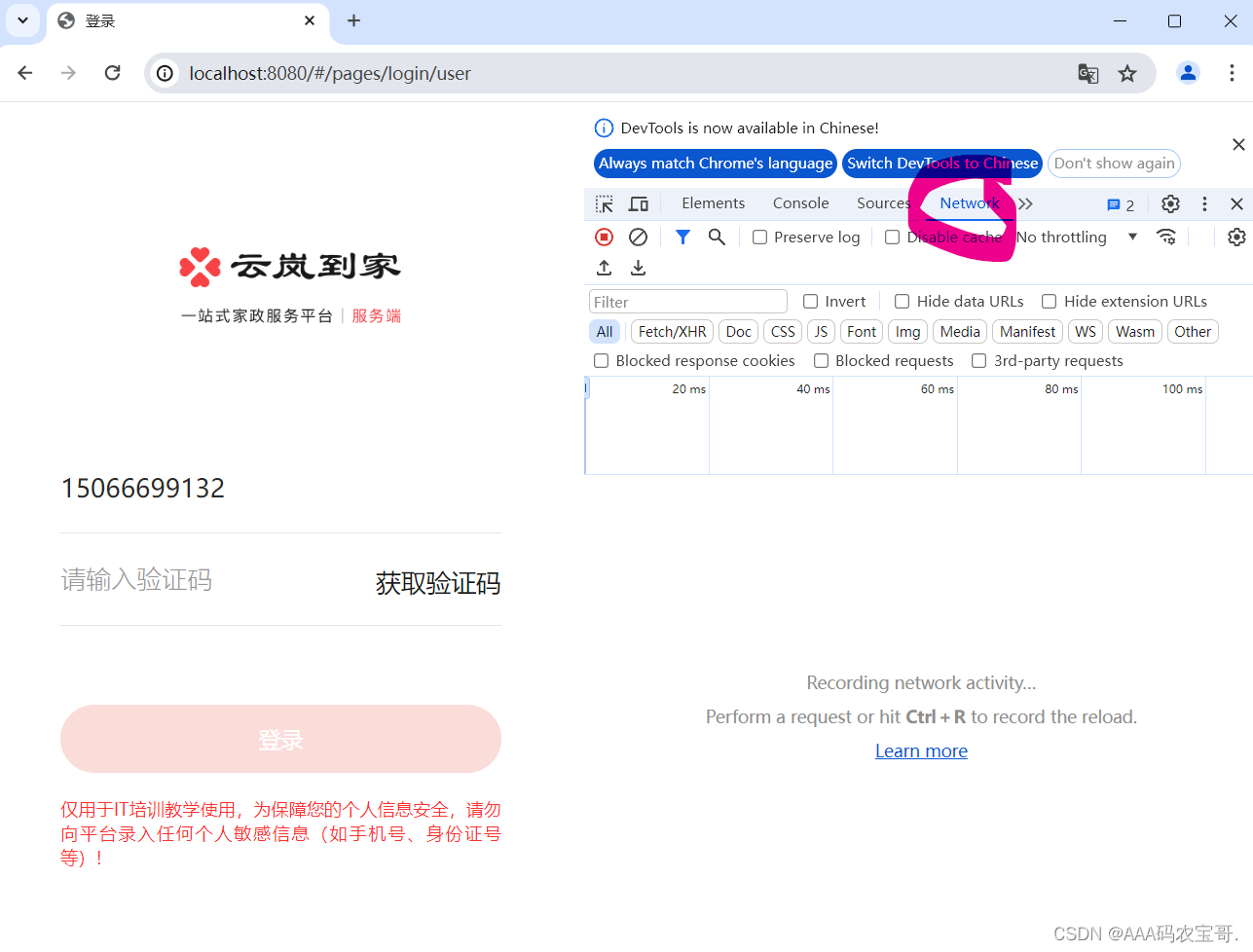Show more DevTools tabs chevron
Image resolution: width=1253 pixels, height=952 pixels.
pyautogui.click(x=1025, y=203)
